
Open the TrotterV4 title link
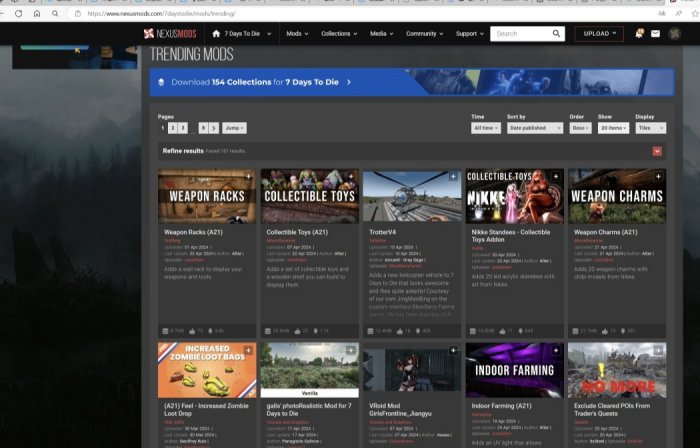[x=382, y=232]
